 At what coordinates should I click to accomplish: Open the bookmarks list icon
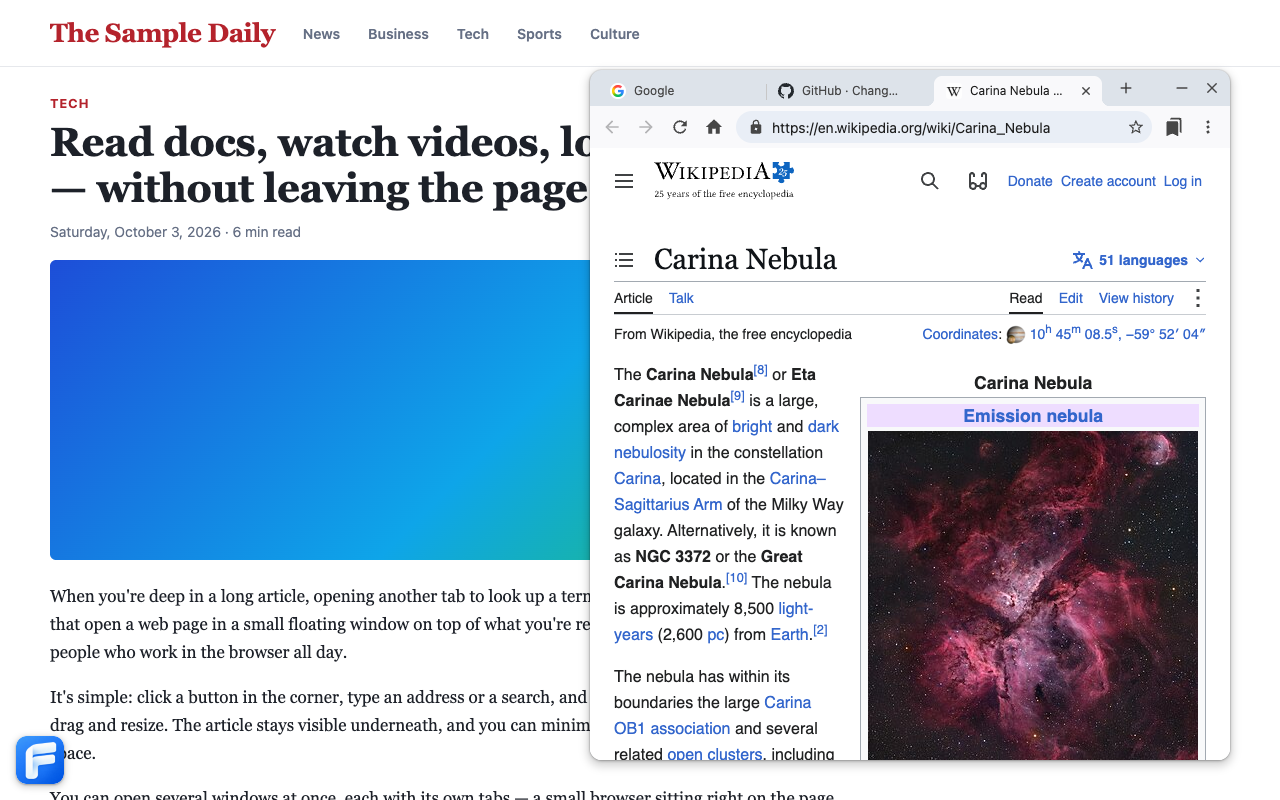1174,127
